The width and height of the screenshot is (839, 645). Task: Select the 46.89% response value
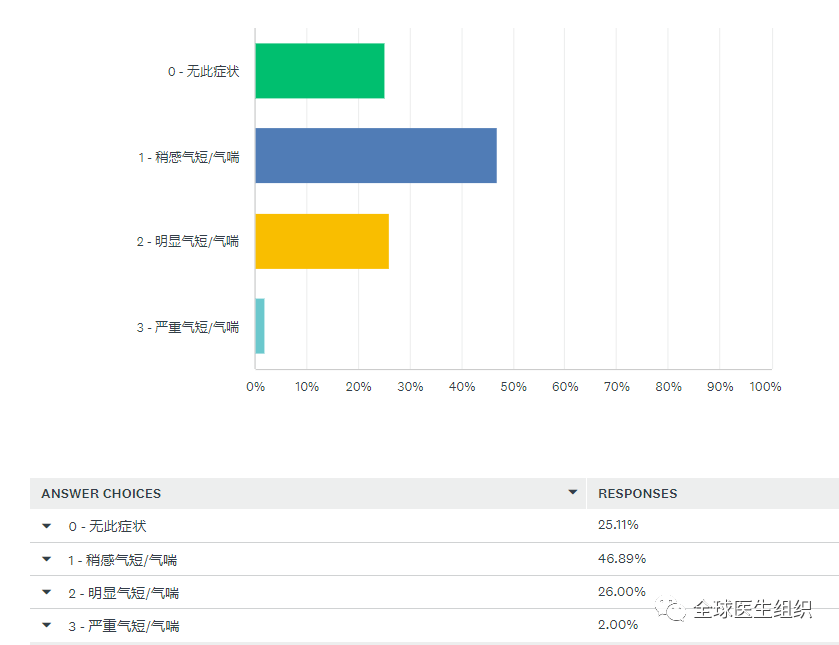point(621,558)
